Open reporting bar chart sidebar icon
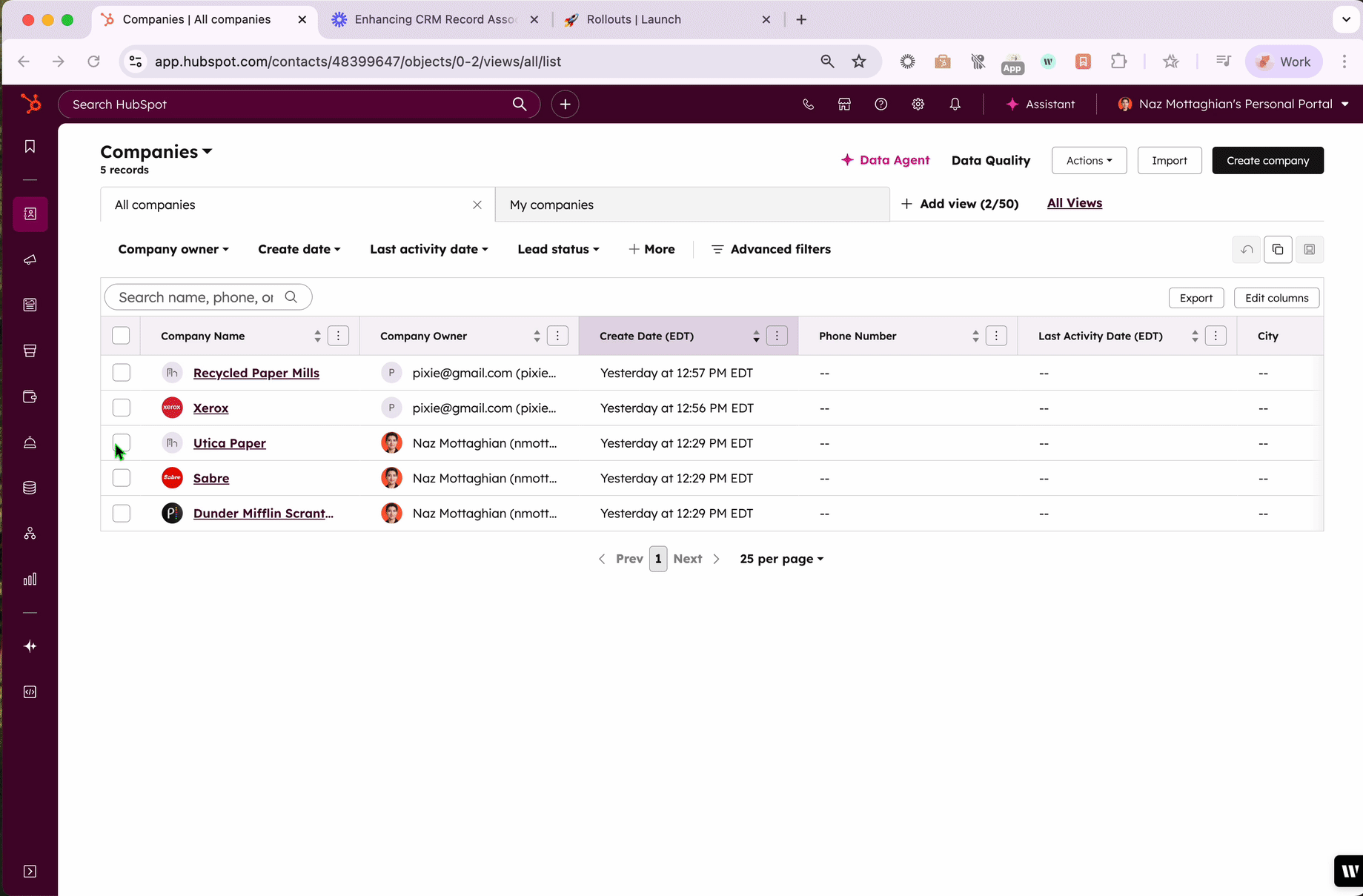 pos(30,580)
